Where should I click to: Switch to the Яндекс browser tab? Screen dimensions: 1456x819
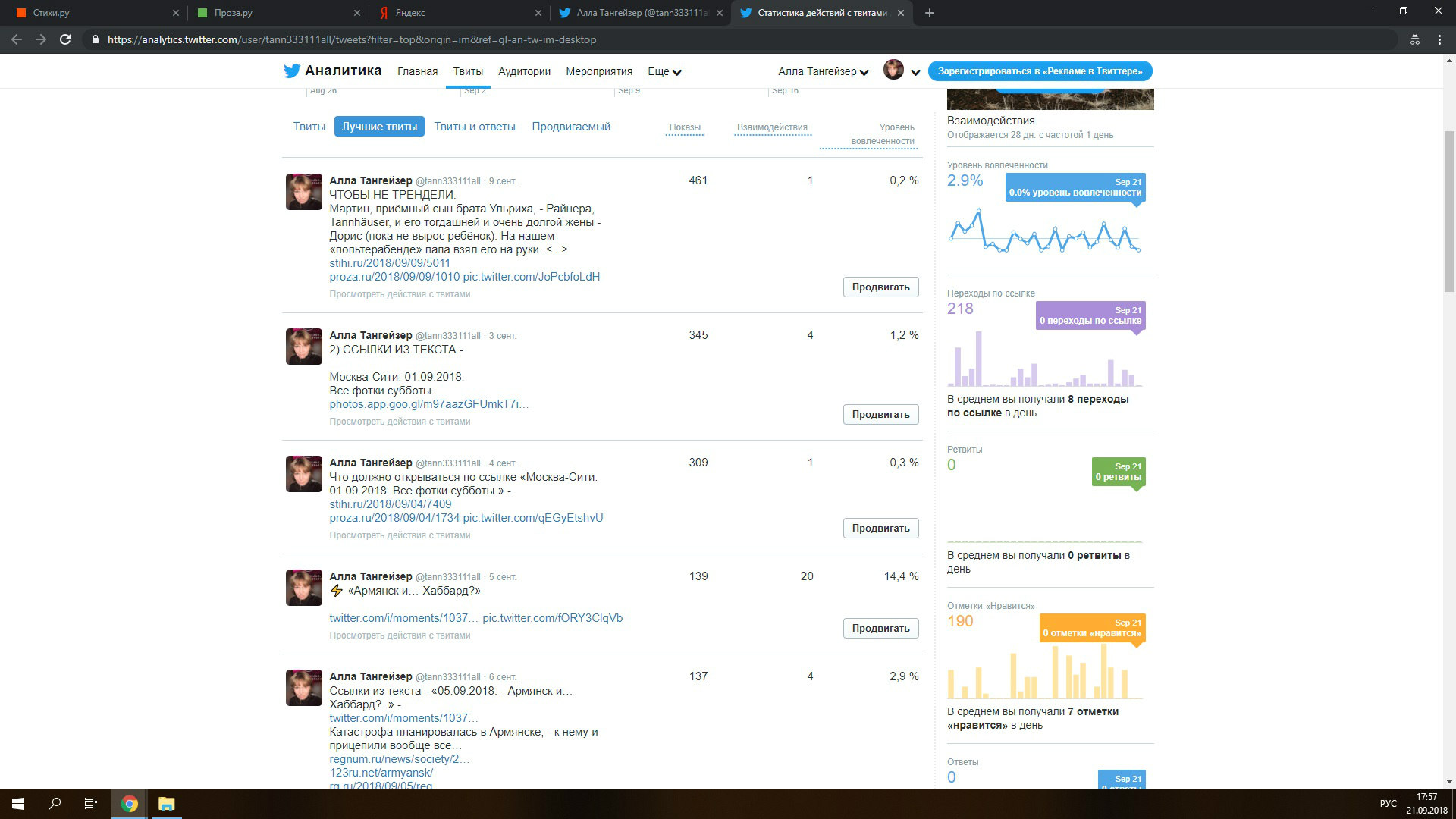(459, 13)
